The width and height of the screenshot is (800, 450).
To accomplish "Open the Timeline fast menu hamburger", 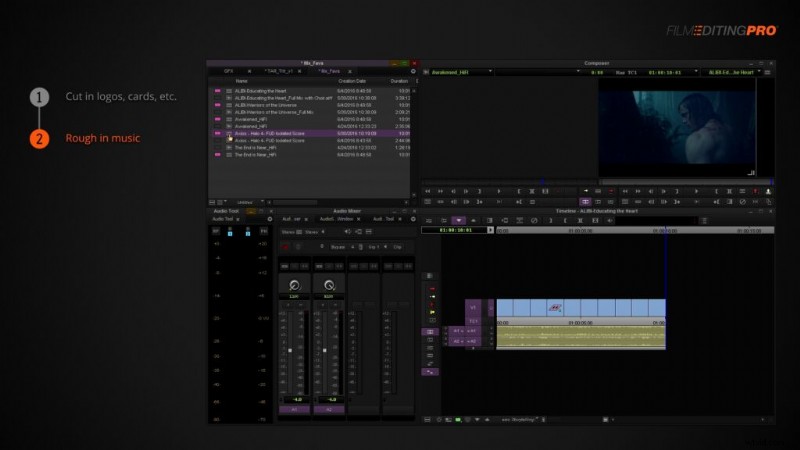I will [704, 220].
